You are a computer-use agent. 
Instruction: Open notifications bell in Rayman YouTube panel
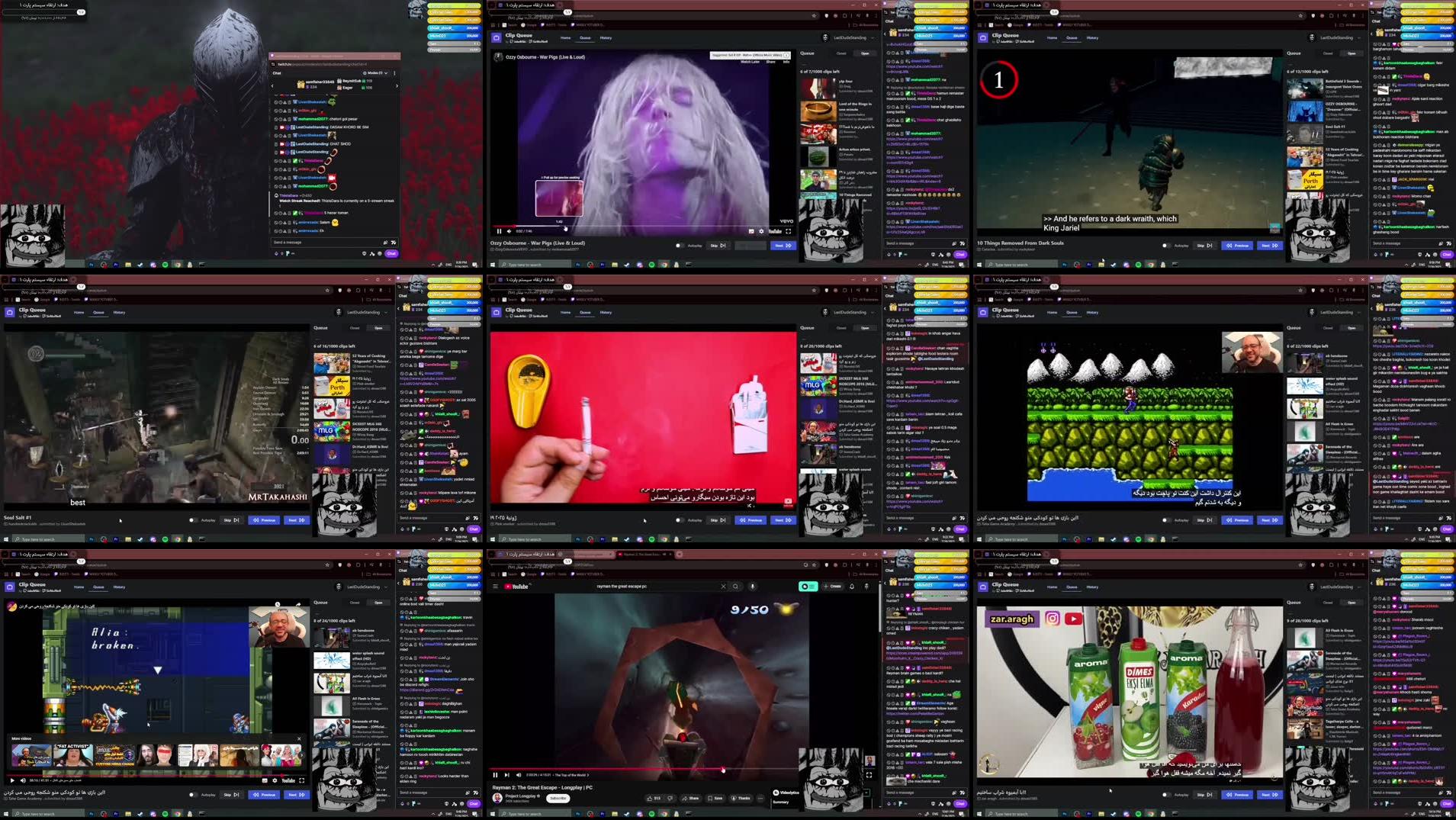[852, 587]
